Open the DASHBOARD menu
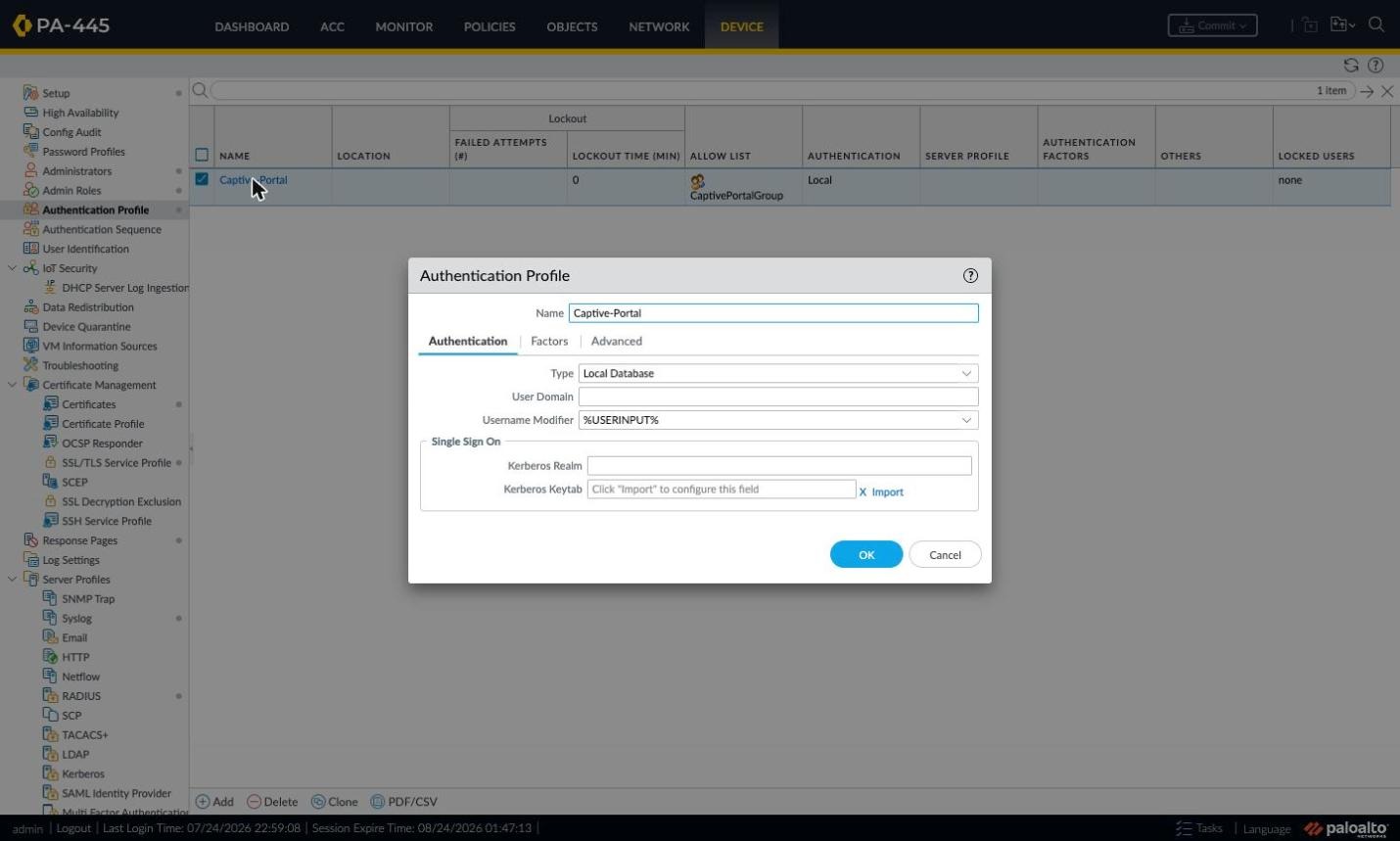This screenshot has width=1400, height=841. coord(252,26)
